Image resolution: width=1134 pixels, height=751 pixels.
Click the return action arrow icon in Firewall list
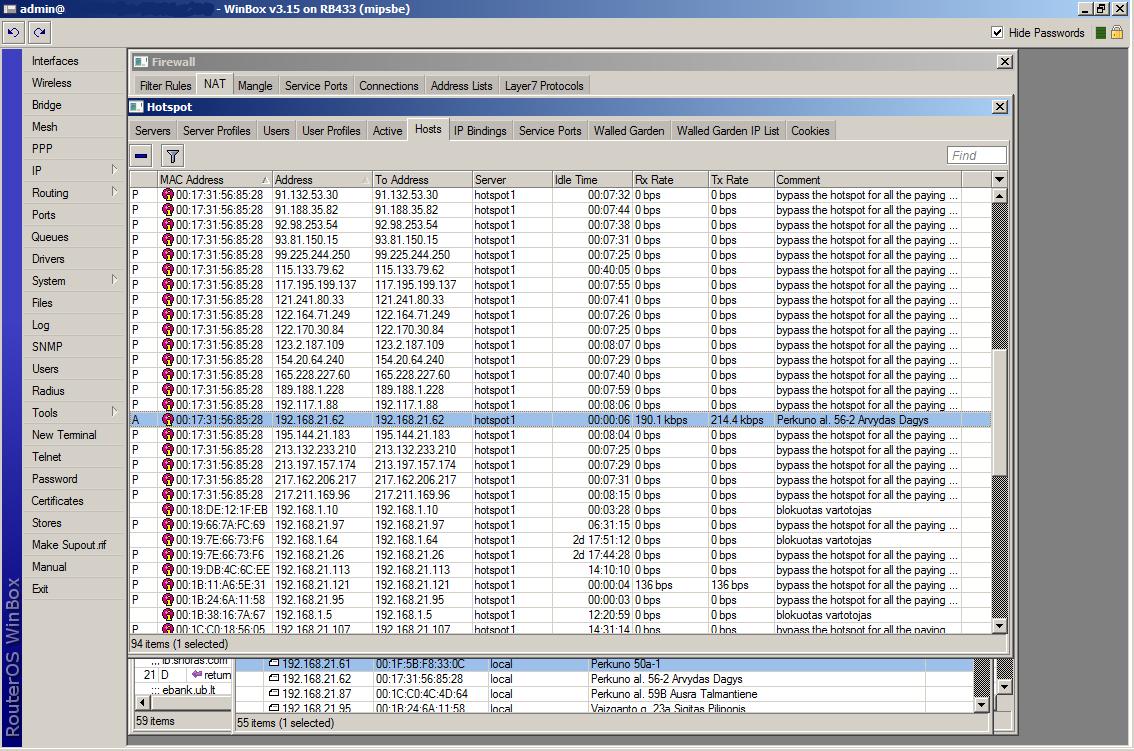(196, 674)
